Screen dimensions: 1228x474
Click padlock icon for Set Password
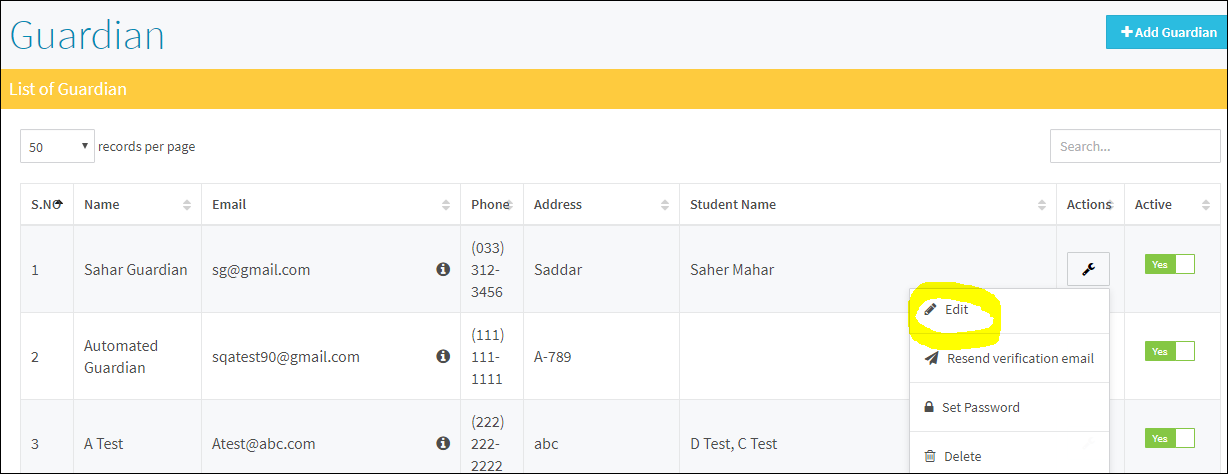tap(929, 407)
